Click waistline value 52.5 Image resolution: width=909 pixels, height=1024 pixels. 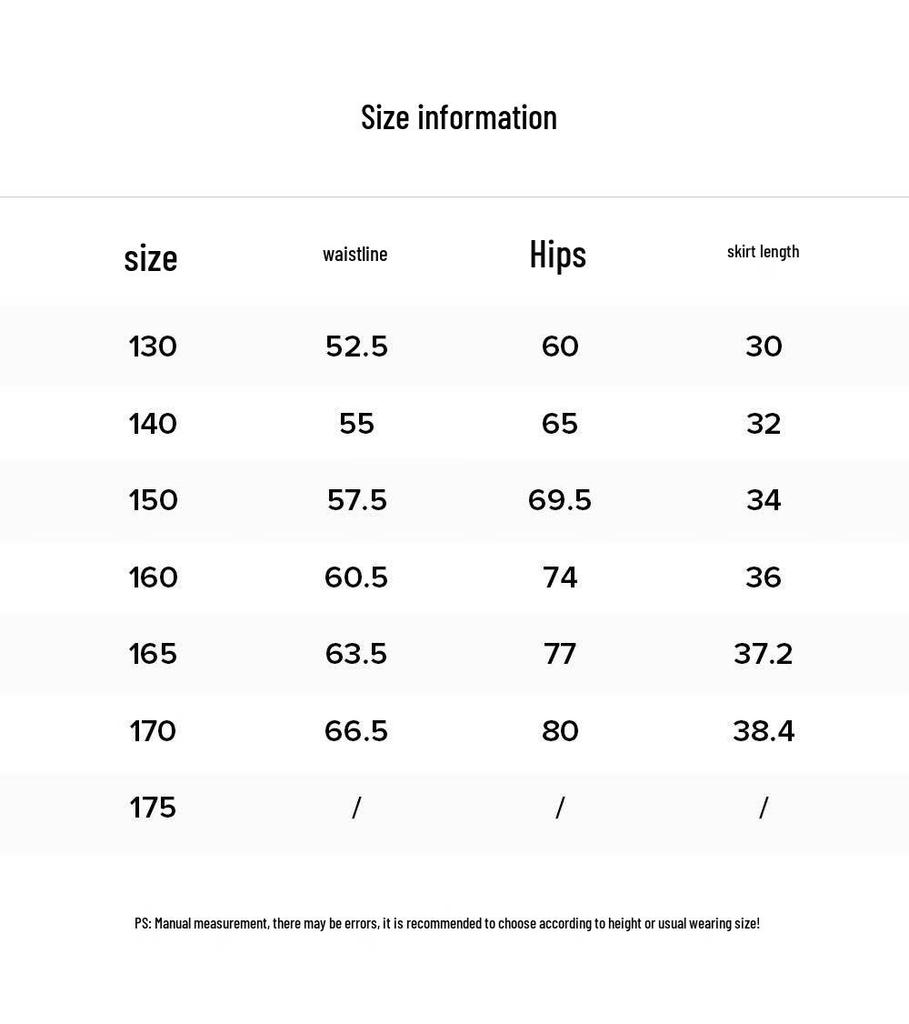(357, 347)
